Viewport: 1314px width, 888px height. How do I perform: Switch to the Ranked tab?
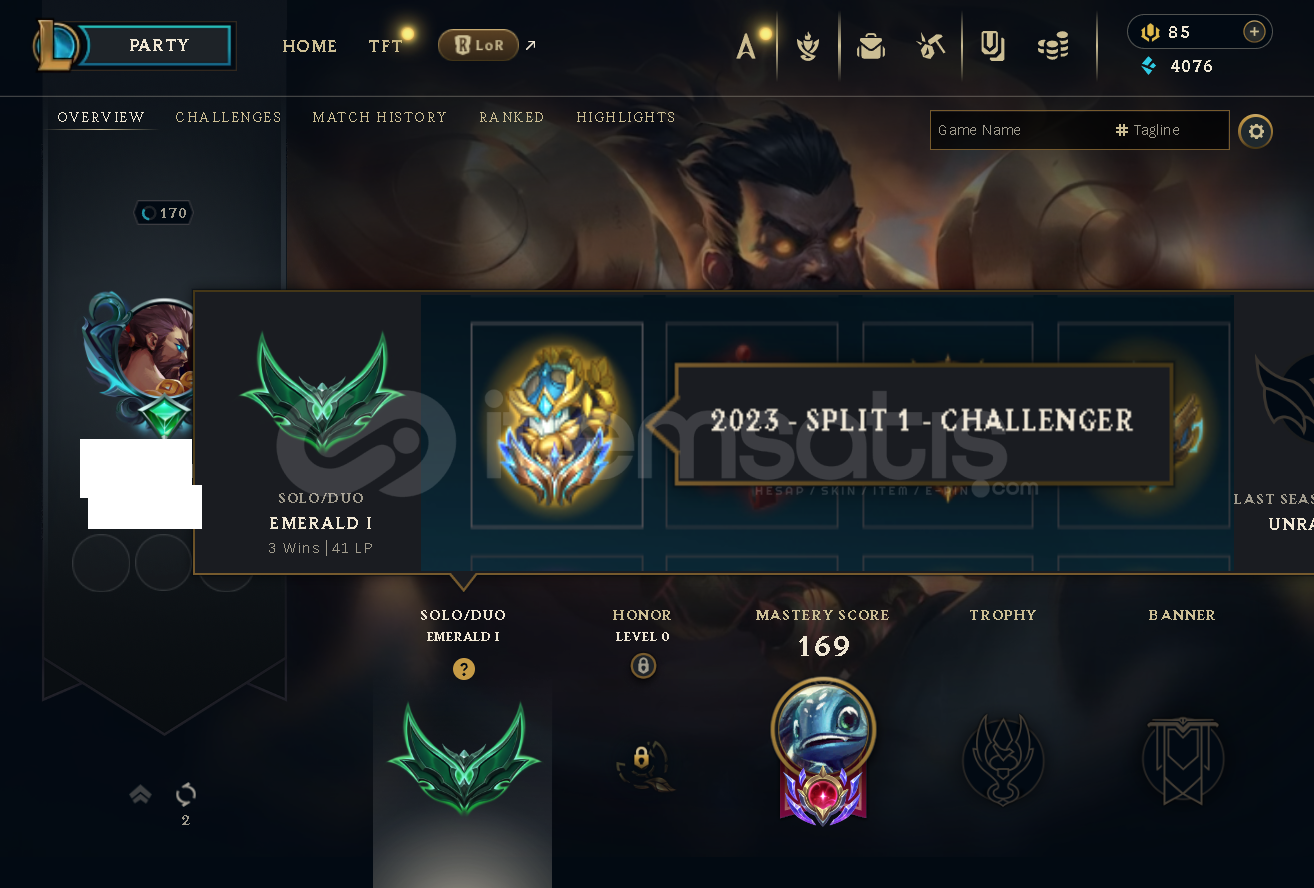coord(511,117)
